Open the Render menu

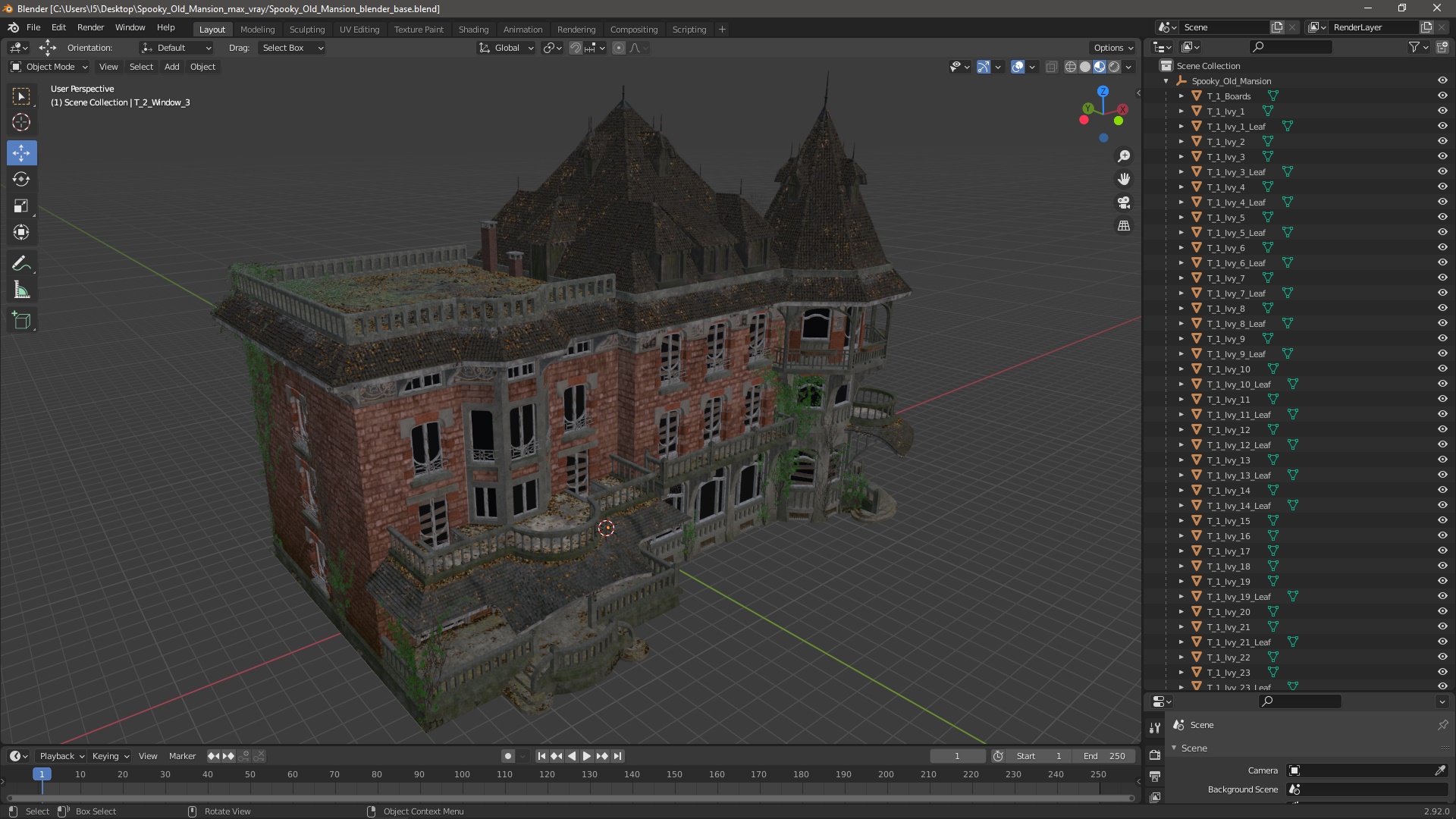tap(90, 27)
